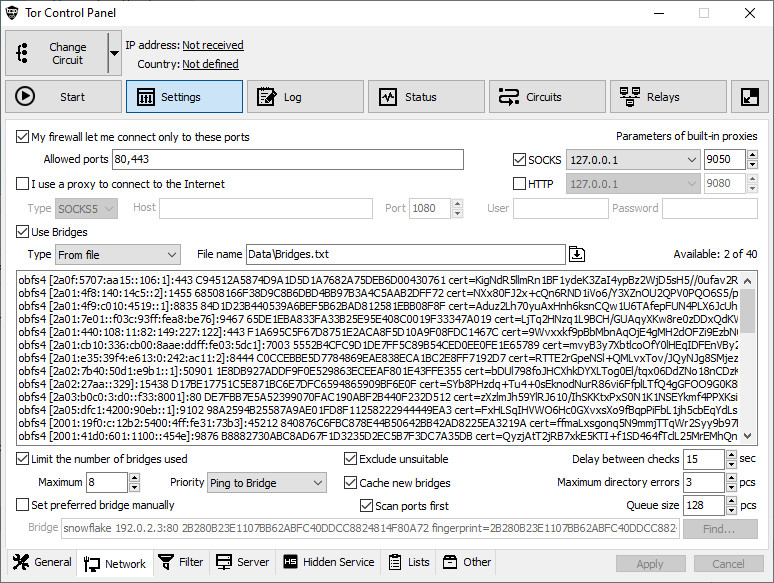Image resolution: width=774 pixels, height=583 pixels.
Task: Open the Log page icon
Action: 267,97
